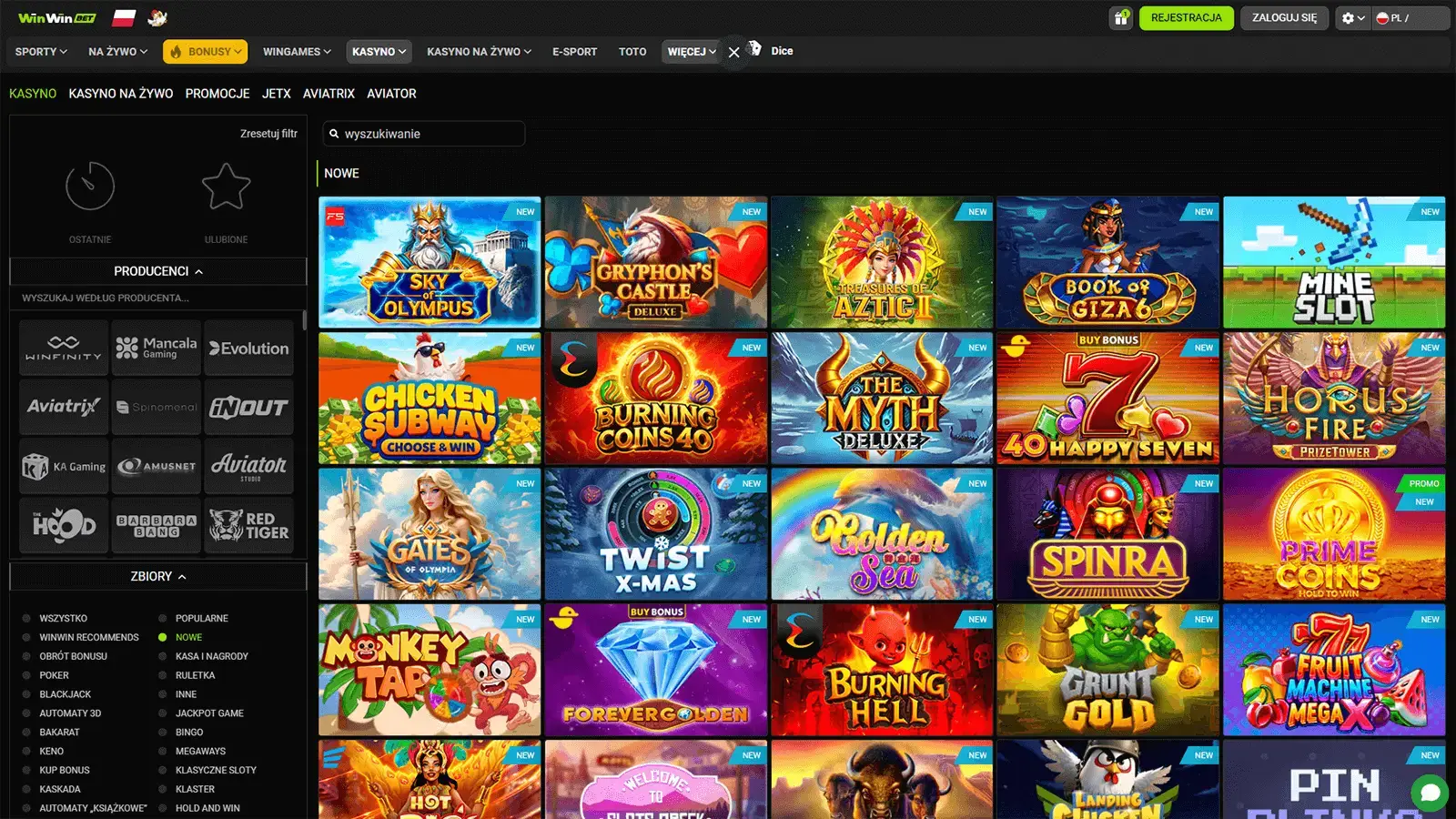Open the settings gear dropdown
Viewport: 1456px width, 819px height.
(x=1353, y=18)
